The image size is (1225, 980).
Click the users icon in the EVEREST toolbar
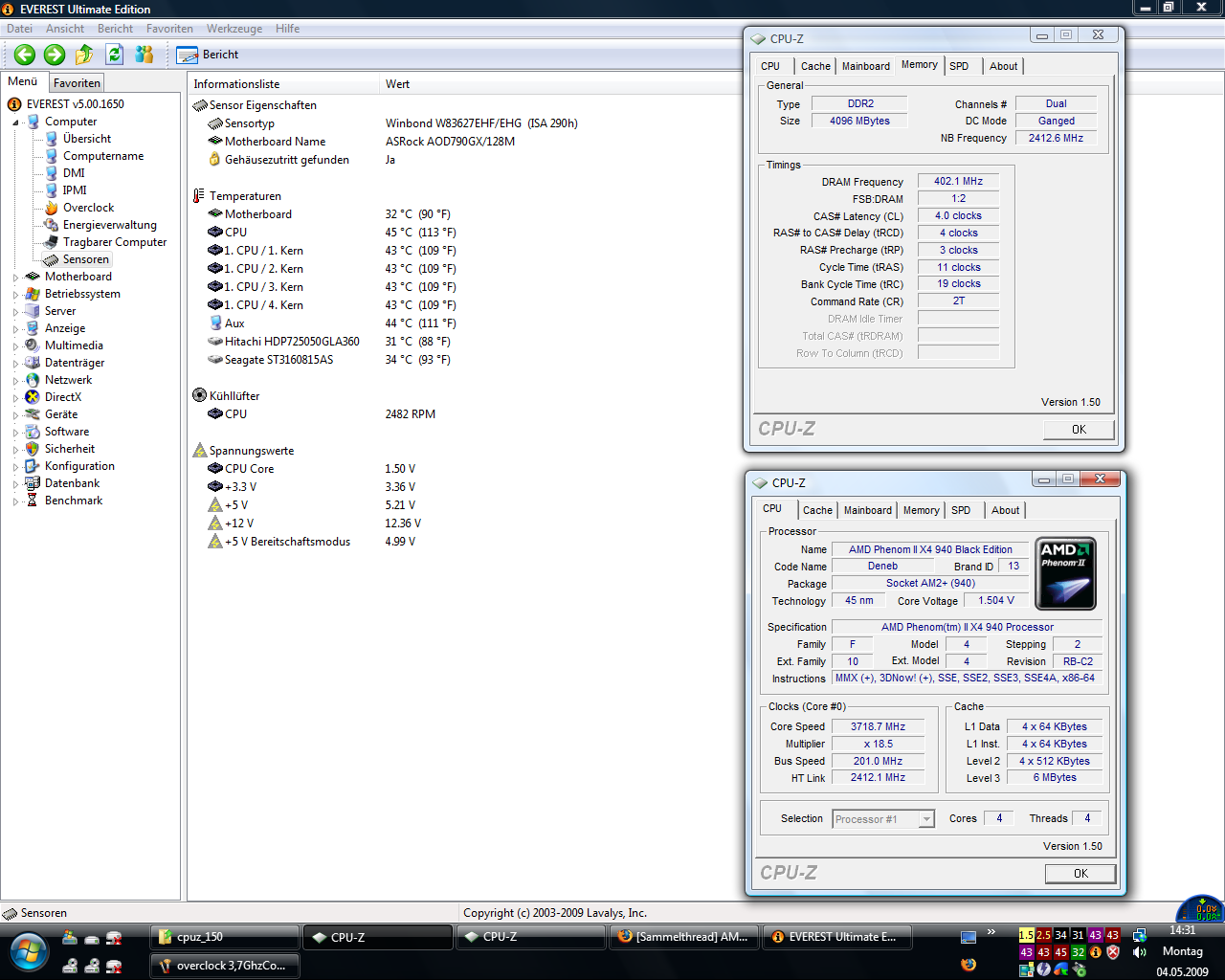point(145,55)
